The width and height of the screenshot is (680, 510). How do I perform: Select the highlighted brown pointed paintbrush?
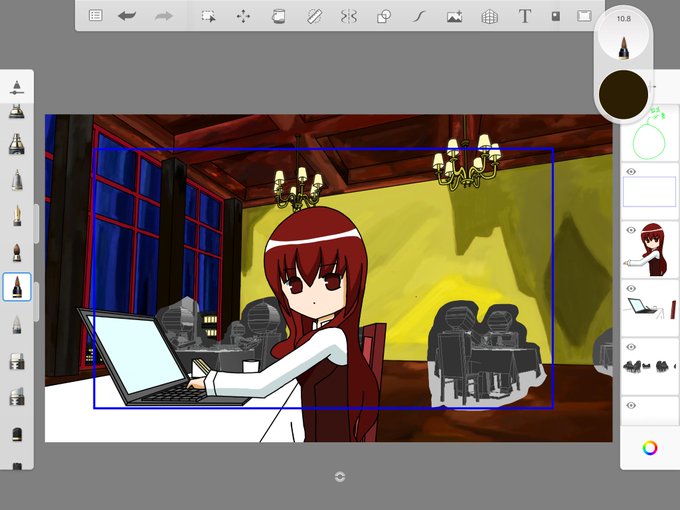point(17,287)
